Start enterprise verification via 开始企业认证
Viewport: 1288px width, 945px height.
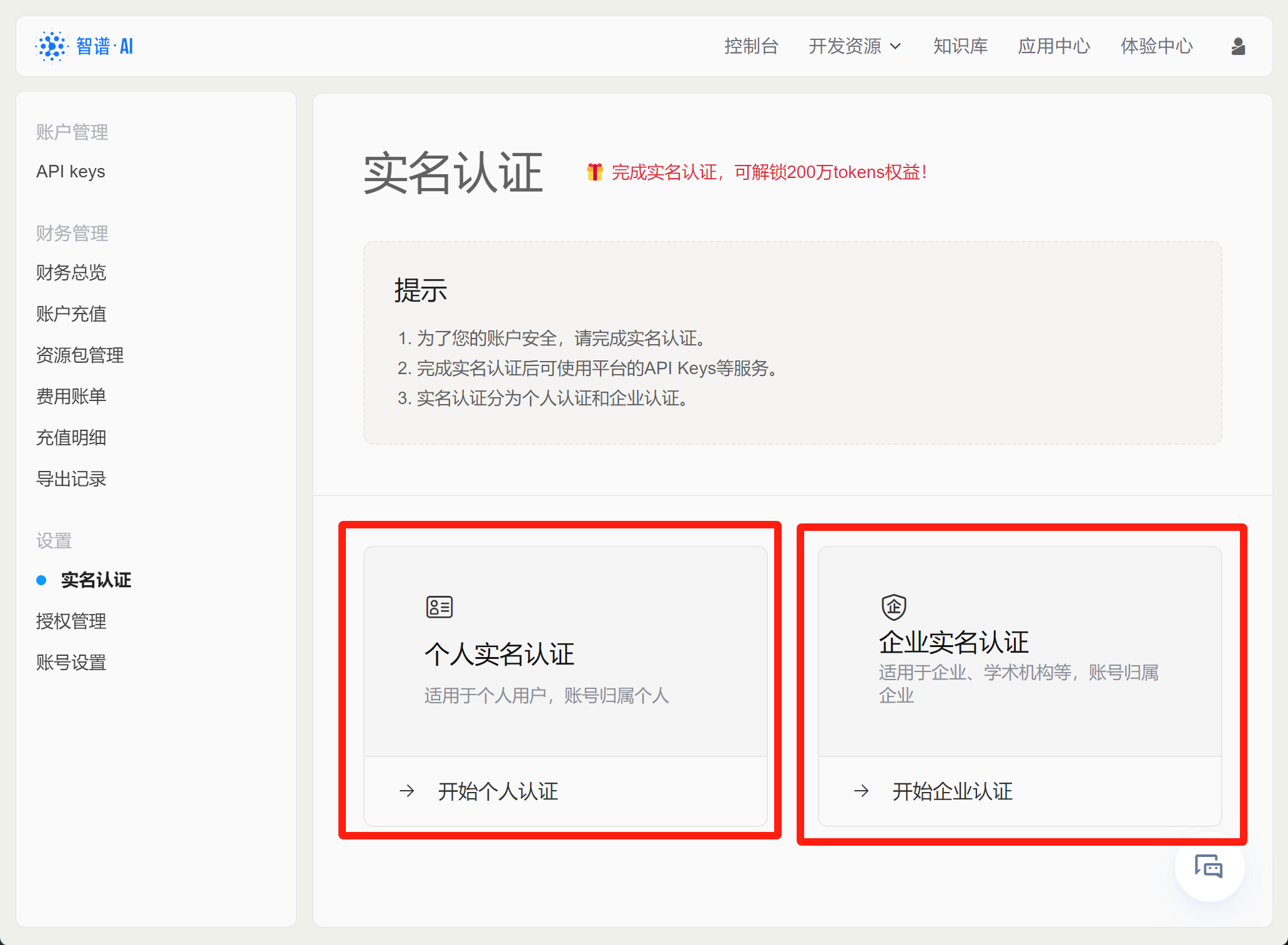[x=952, y=791]
